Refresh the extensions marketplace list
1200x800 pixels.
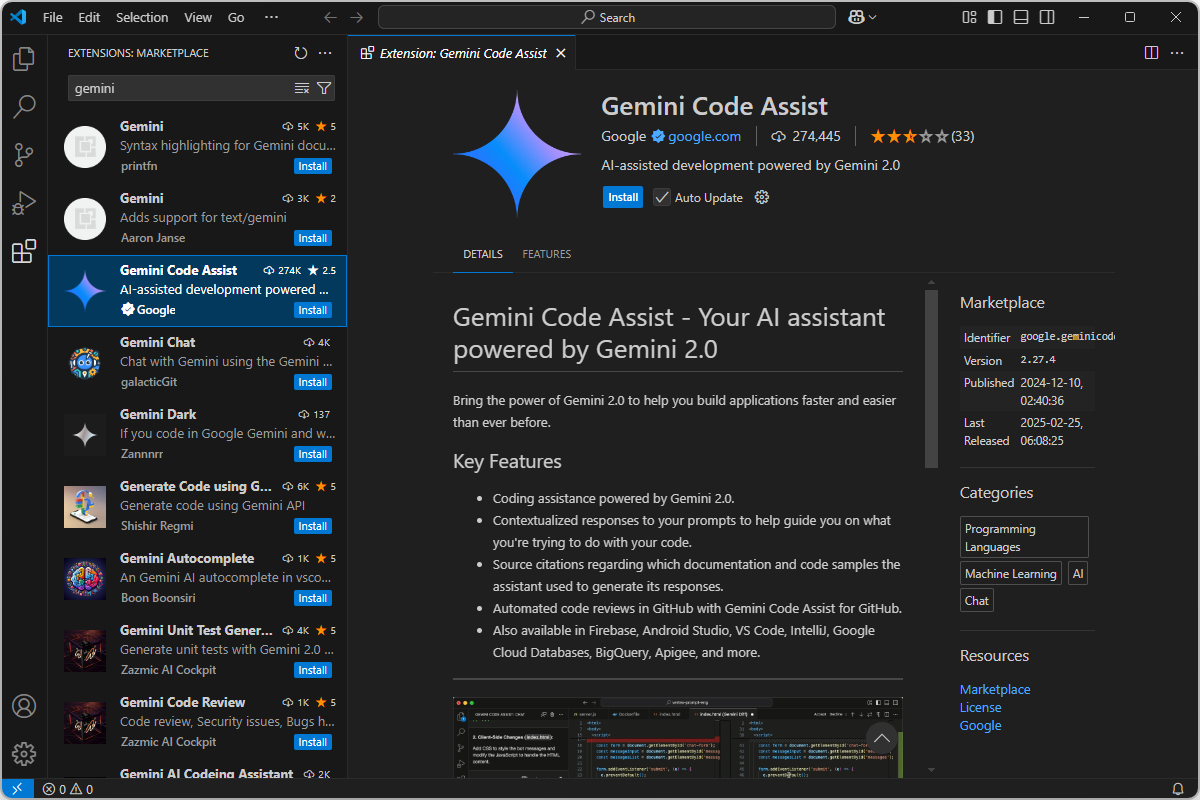[x=301, y=53]
